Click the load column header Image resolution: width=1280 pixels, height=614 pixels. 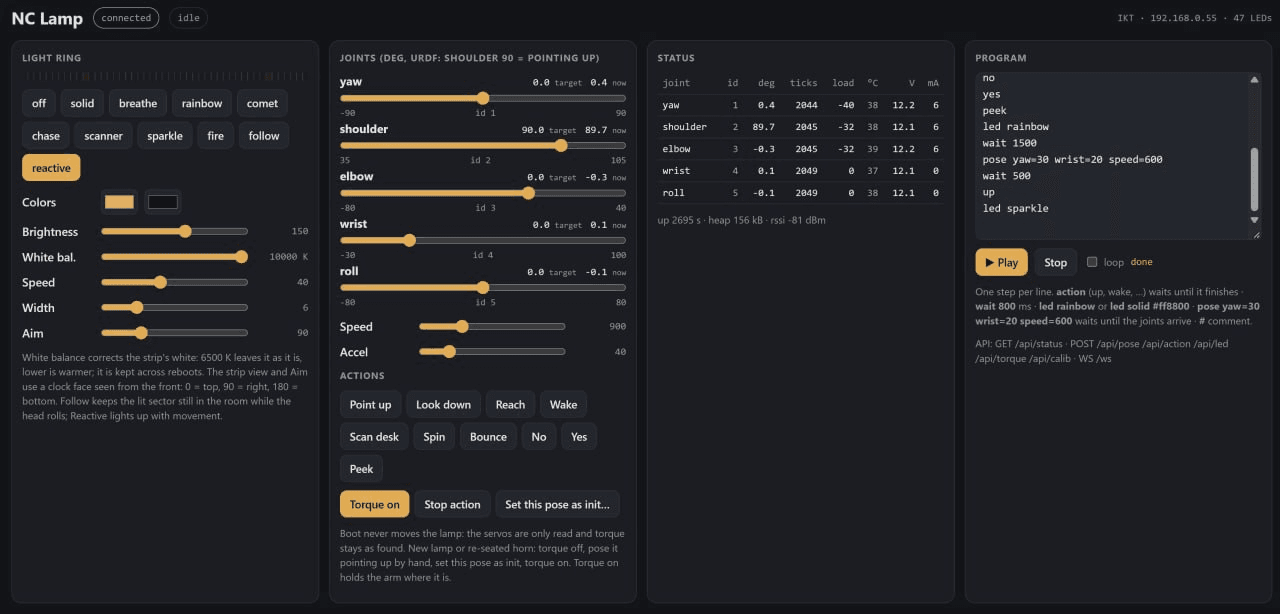pos(843,83)
